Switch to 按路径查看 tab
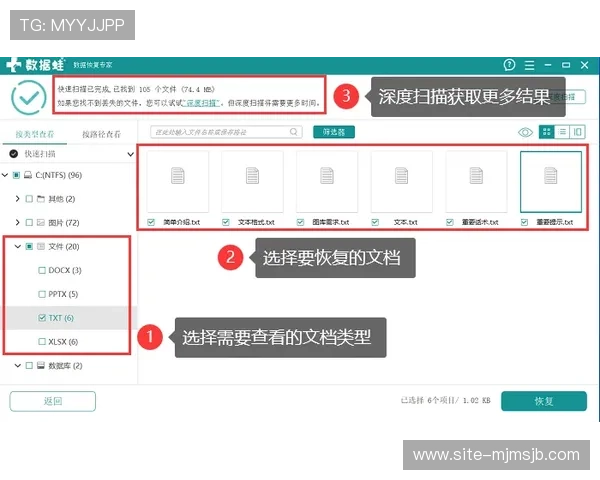600x480 pixels. click(101, 134)
